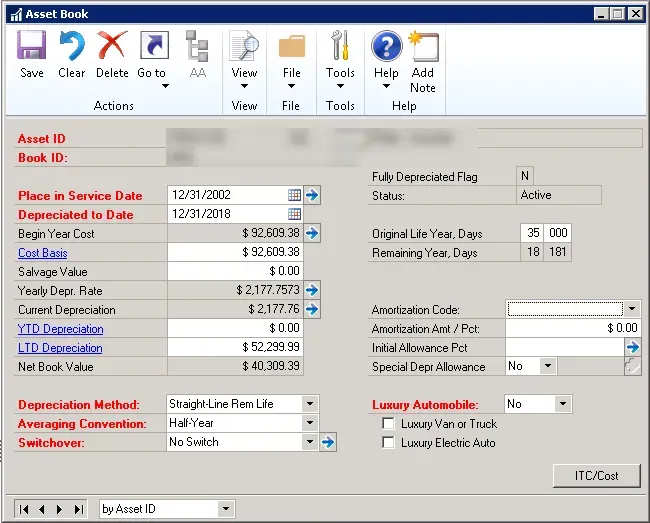Check the Luxury Electric Auto checkbox
This screenshot has height=523, width=650.
click(x=388, y=443)
